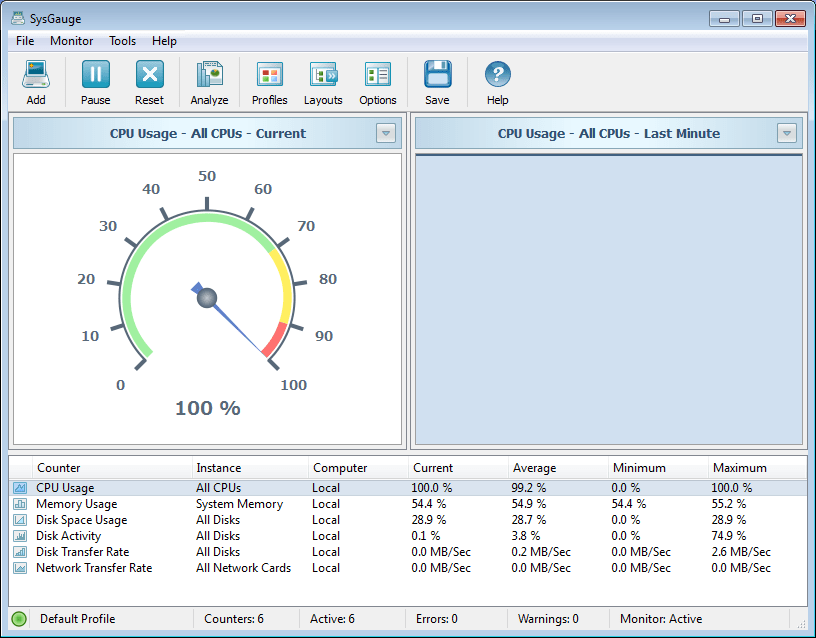The height and width of the screenshot is (638, 816).
Task: Click the 54.4 % current memory value
Action: click(x=429, y=504)
